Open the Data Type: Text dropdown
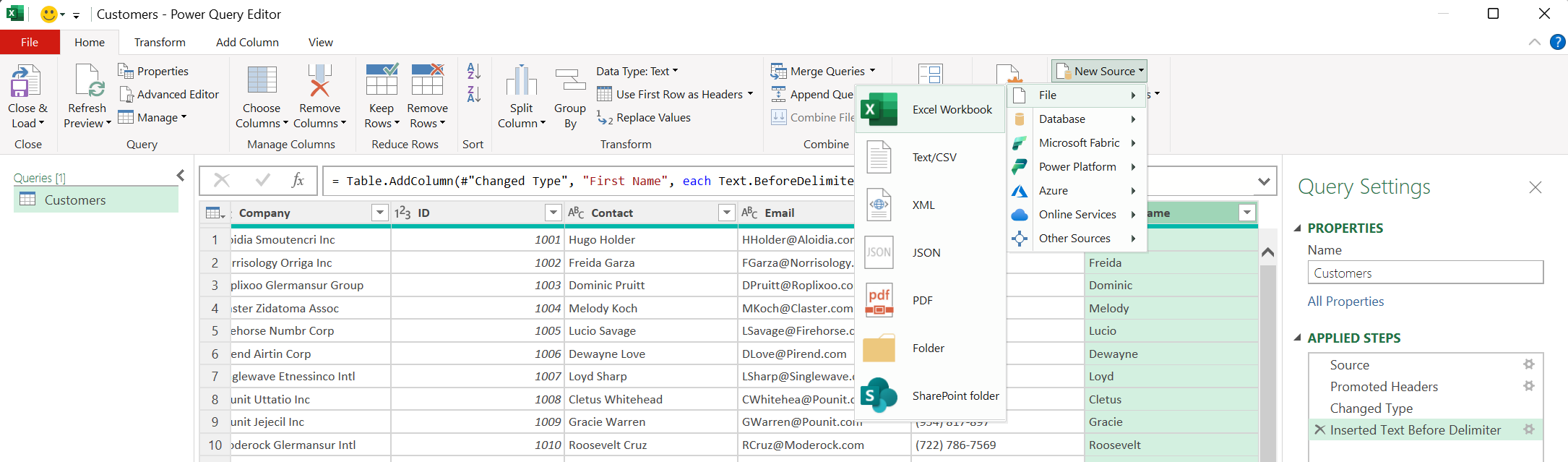This screenshot has width=1568, height=462. click(637, 71)
